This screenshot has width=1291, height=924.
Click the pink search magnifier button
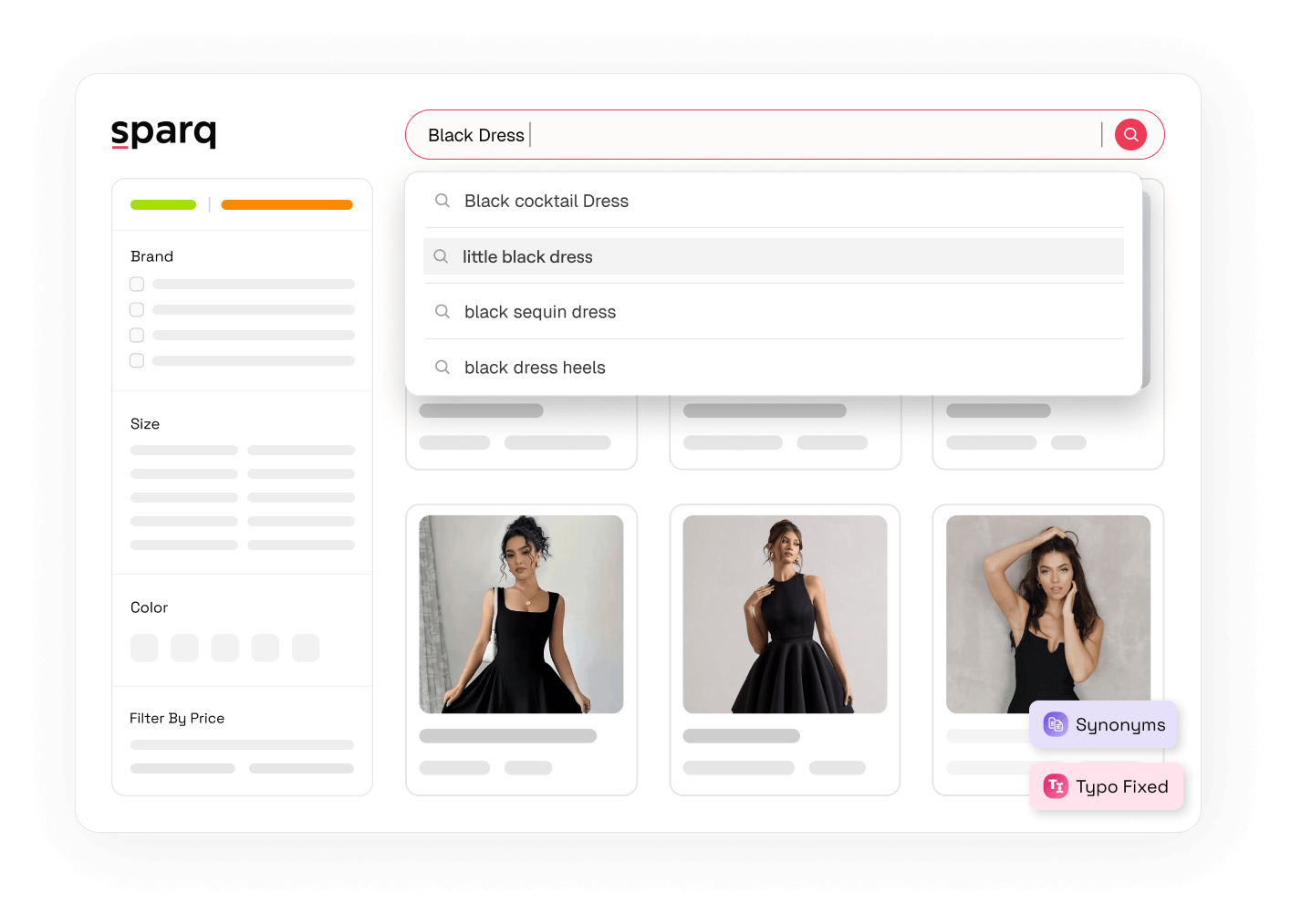pos(1130,134)
